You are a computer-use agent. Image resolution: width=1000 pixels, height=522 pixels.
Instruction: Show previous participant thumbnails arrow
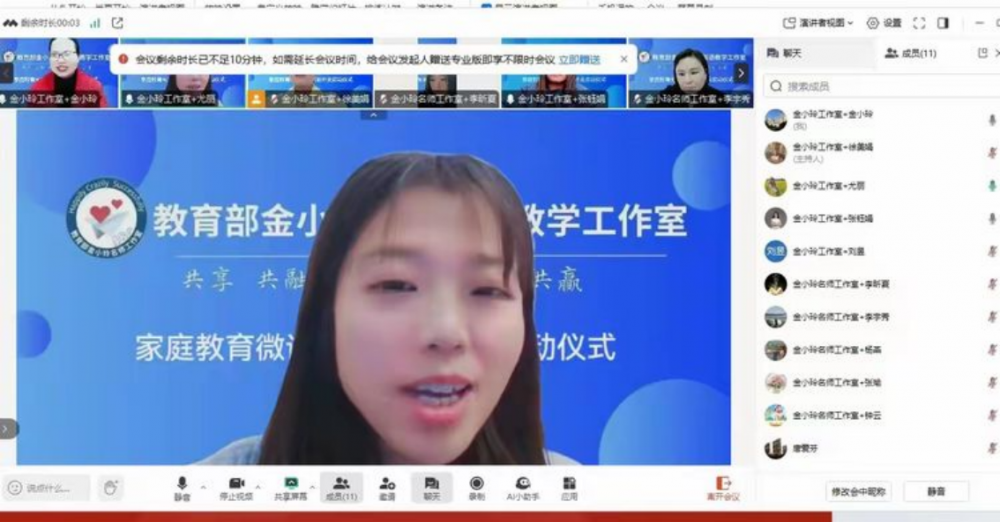[6, 73]
